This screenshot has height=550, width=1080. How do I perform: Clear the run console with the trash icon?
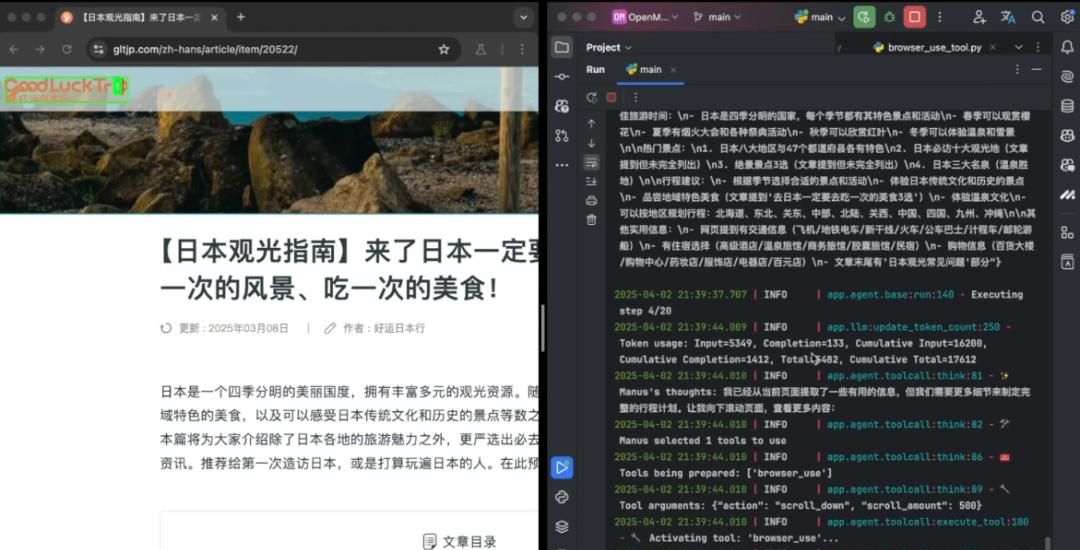pyautogui.click(x=591, y=220)
